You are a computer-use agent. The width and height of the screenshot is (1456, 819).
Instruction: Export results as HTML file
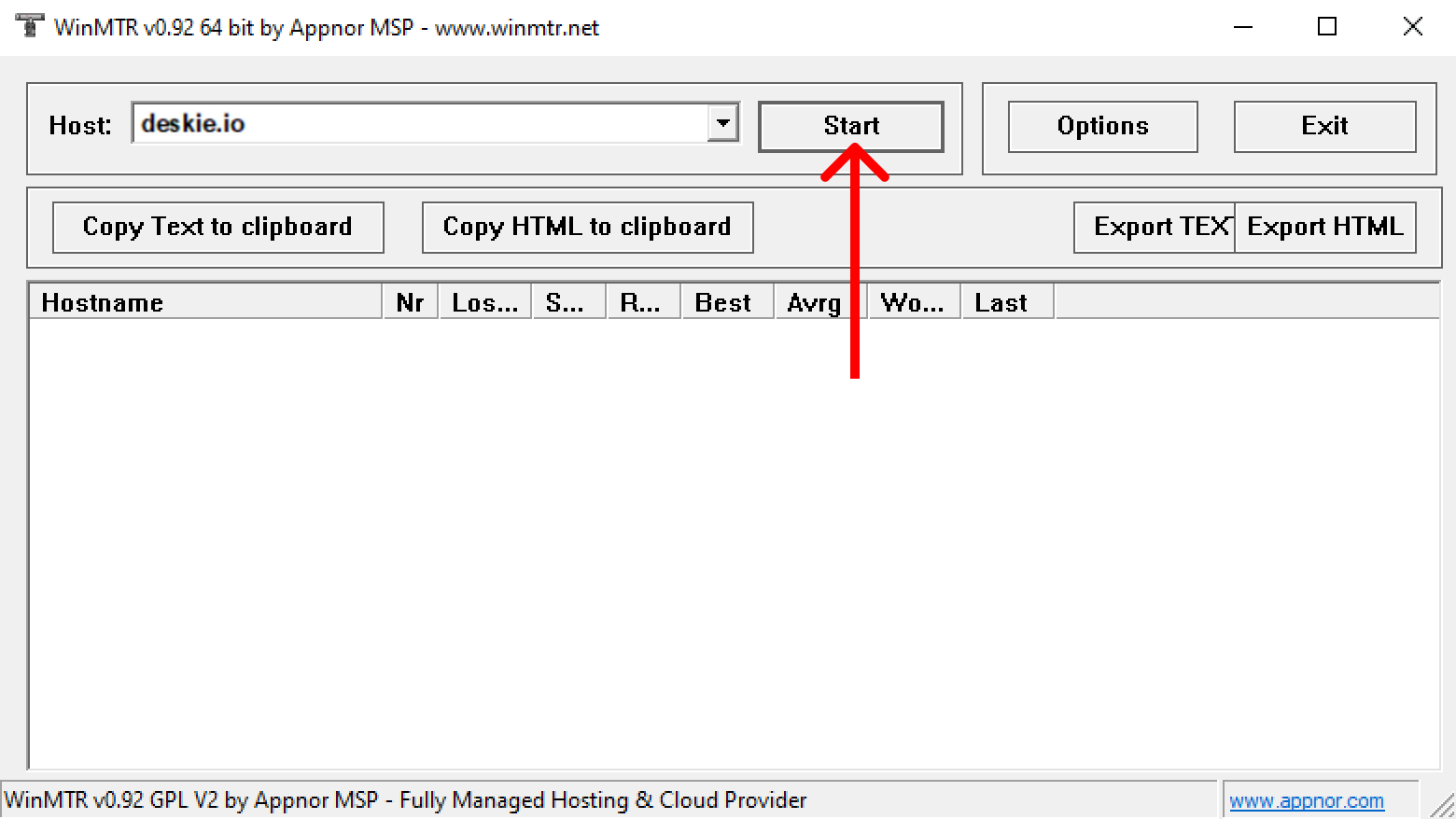point(1325,227)
